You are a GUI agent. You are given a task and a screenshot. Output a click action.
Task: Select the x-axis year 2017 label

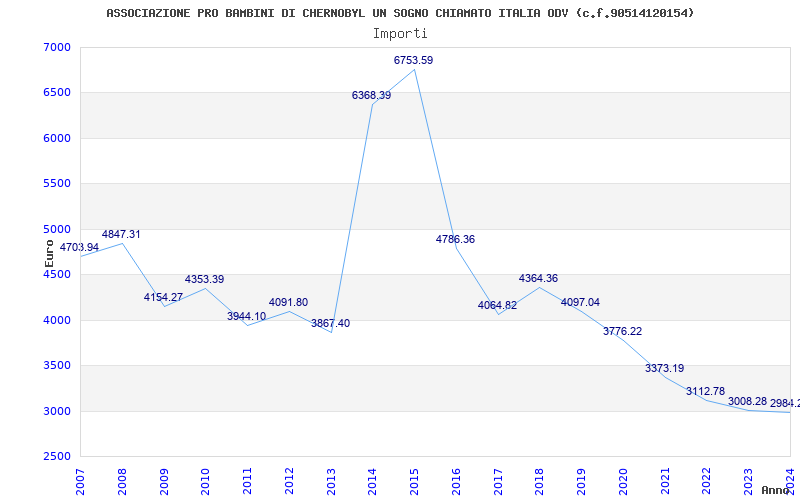tap(498, 481)
